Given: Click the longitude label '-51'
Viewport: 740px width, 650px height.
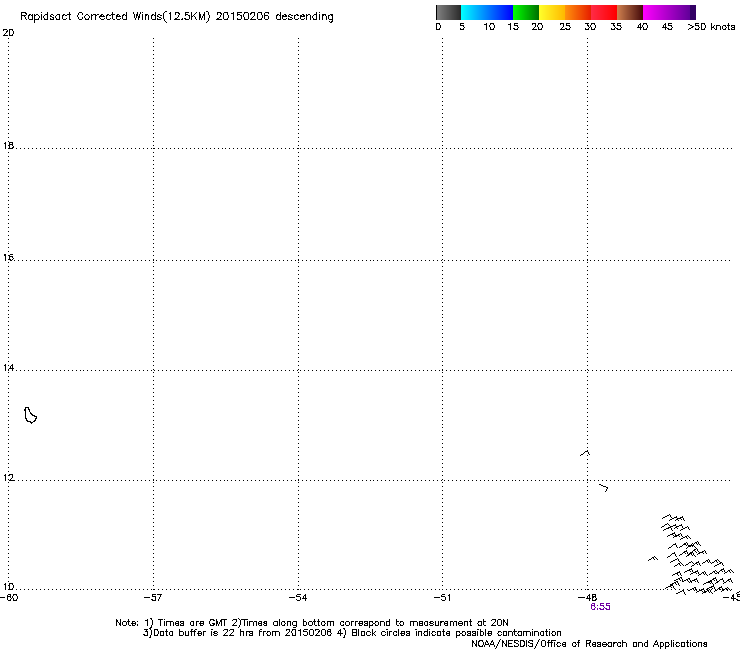Looking at the screenshot, I should [x=442, y=598].
